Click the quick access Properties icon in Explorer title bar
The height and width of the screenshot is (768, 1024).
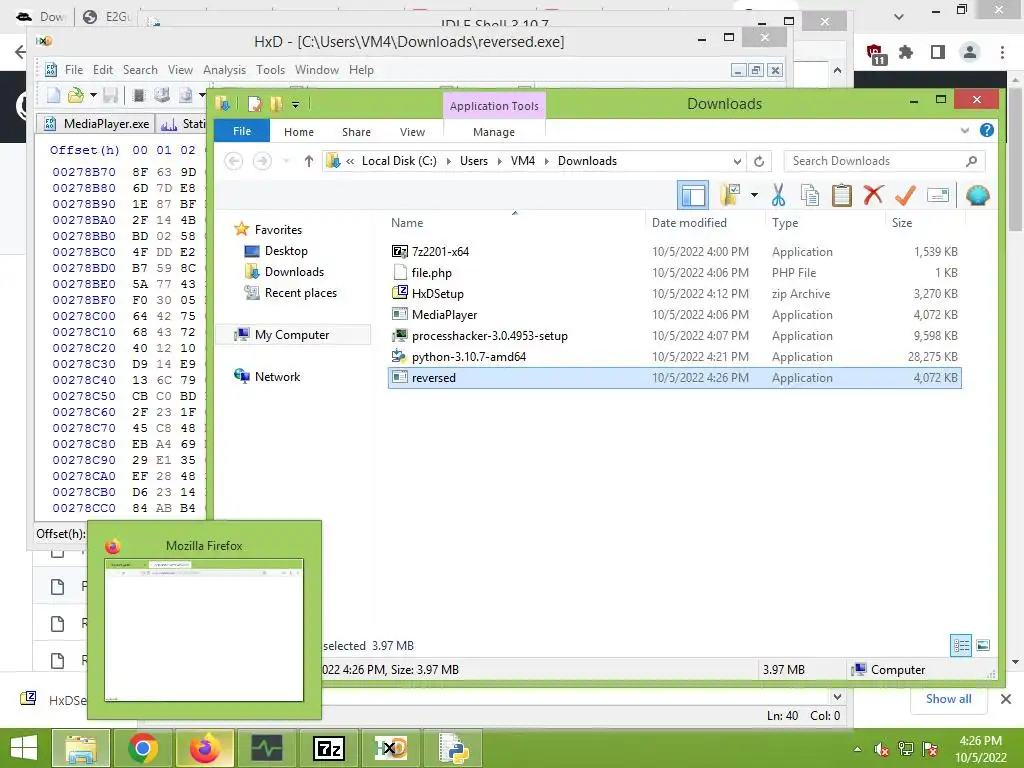[x=255, y=104]
